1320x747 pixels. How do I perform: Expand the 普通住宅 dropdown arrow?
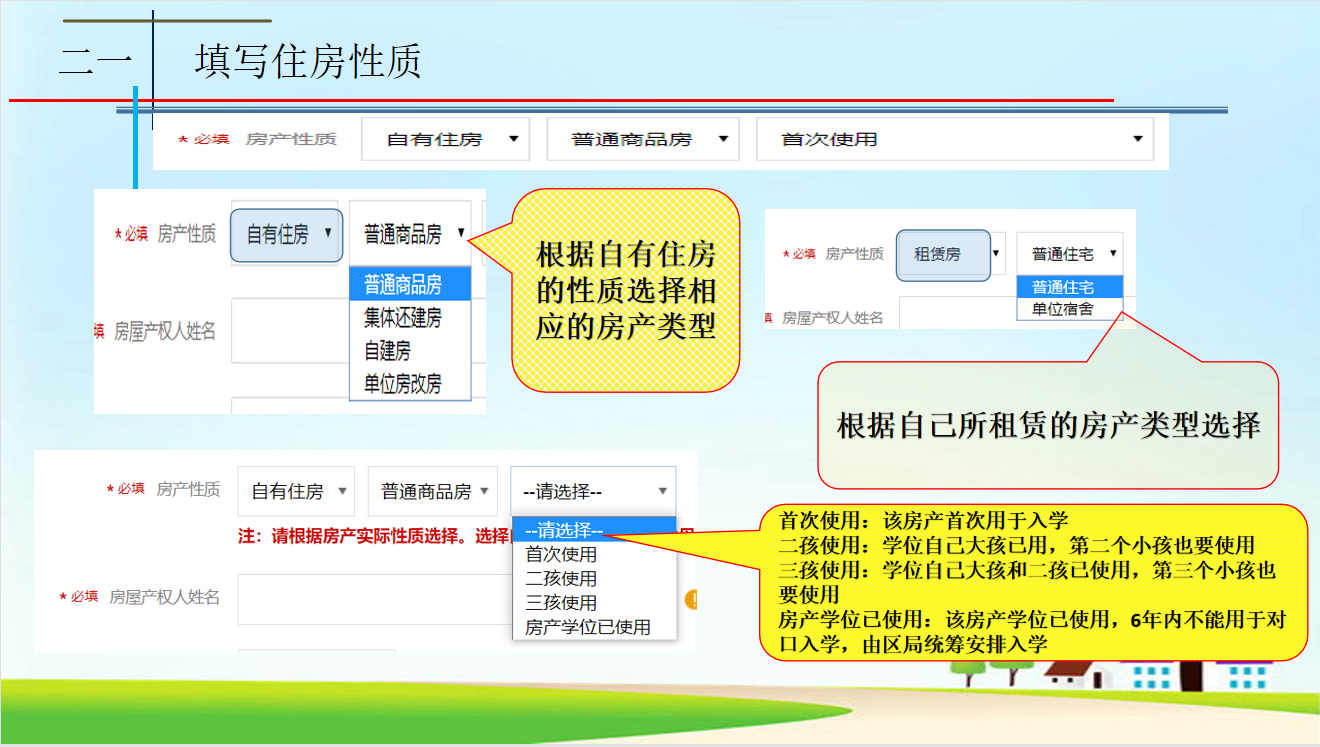1113,254
